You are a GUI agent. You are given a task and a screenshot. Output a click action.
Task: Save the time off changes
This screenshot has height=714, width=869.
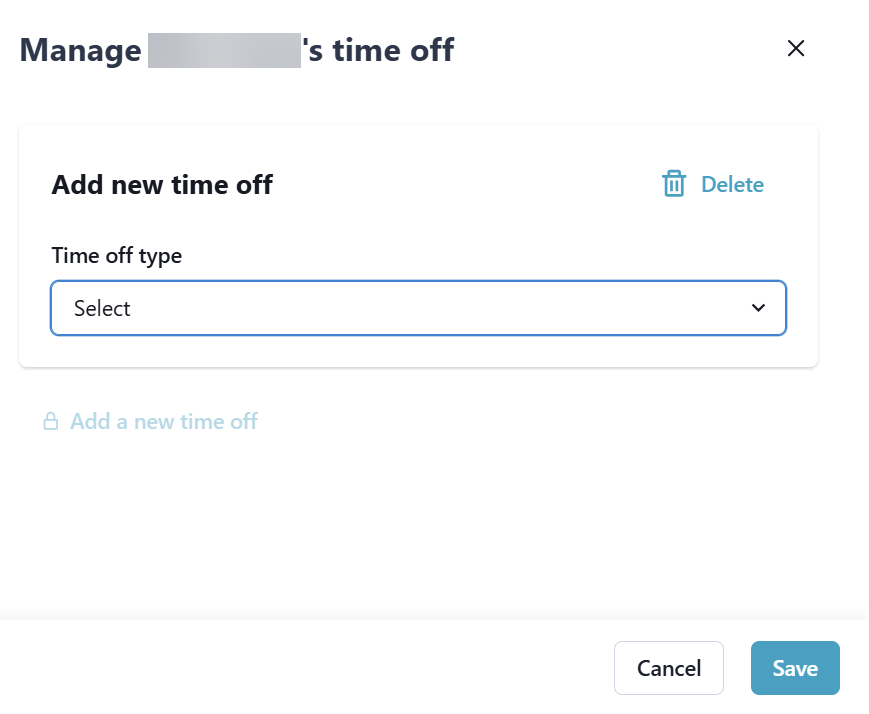(795, 668)
